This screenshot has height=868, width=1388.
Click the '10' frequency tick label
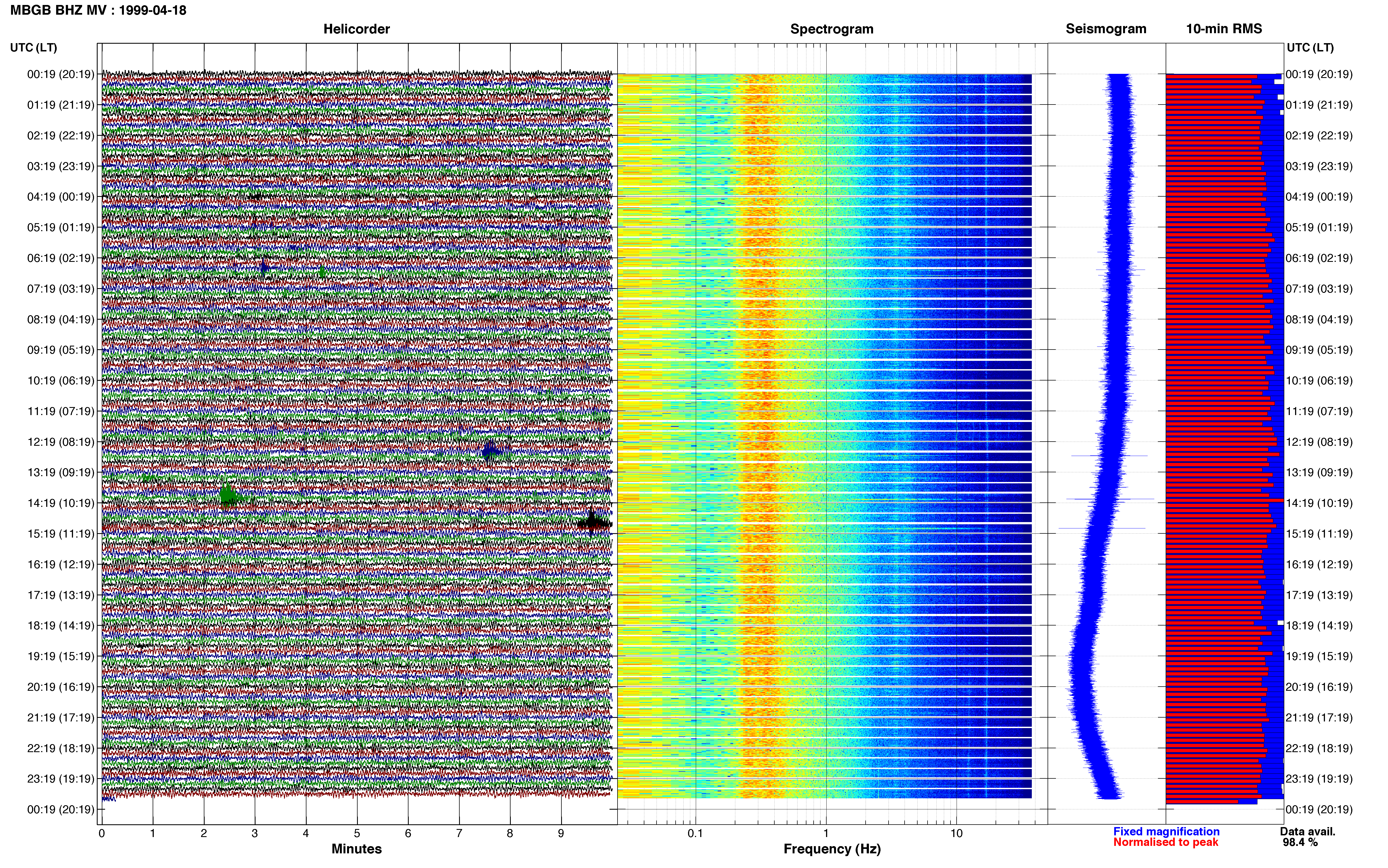(x=956, y=833)
